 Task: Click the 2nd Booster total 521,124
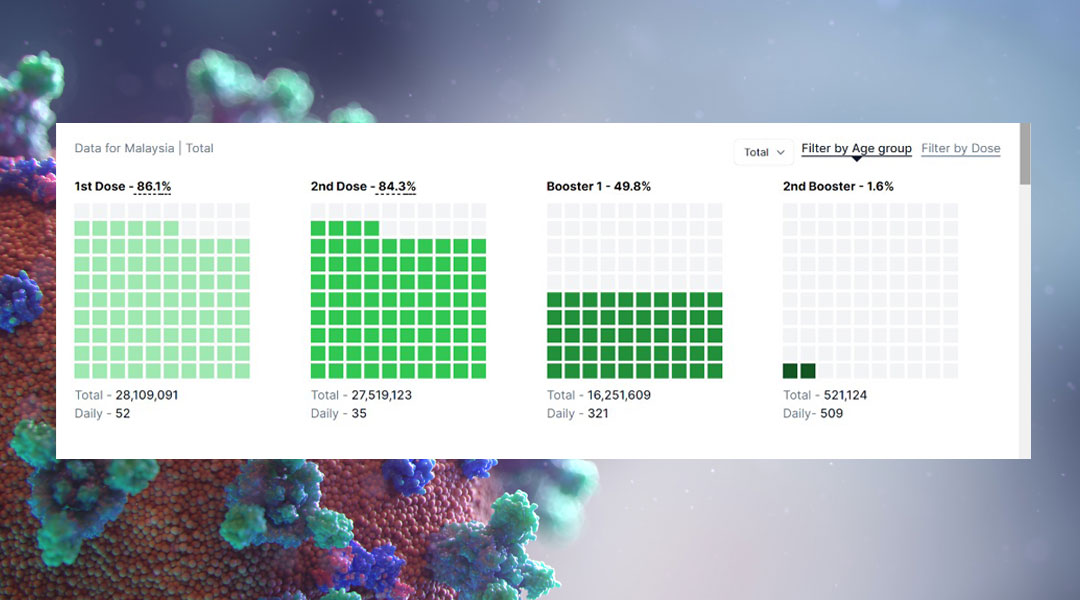tap(845, 395)
